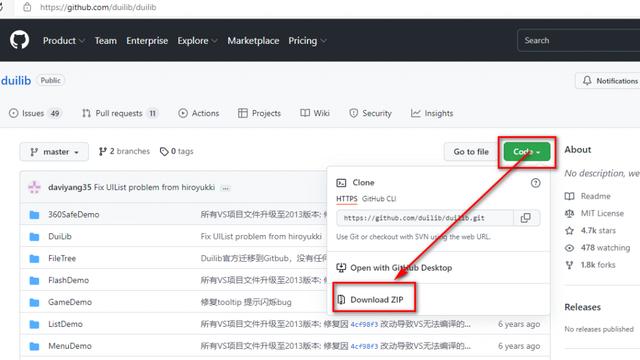
Task: Focus the Search input box
Action: click(578, 40)
